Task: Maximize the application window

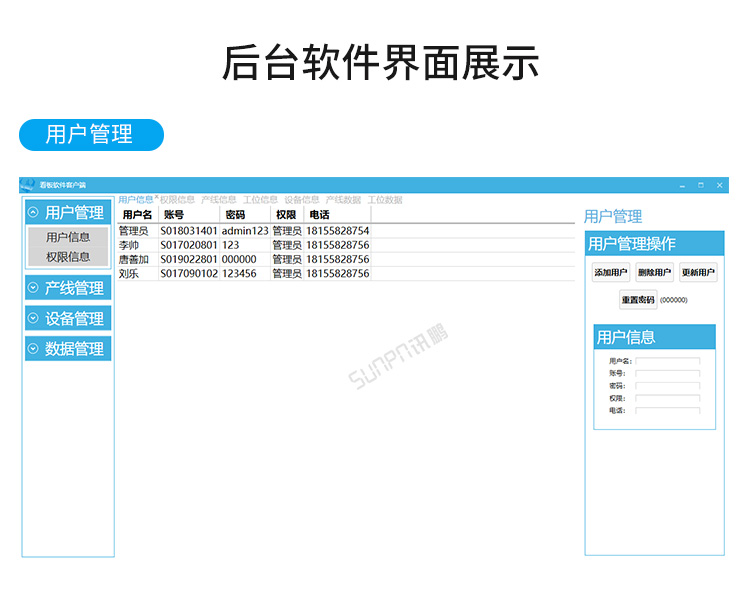Action: (x=701, y=185)
